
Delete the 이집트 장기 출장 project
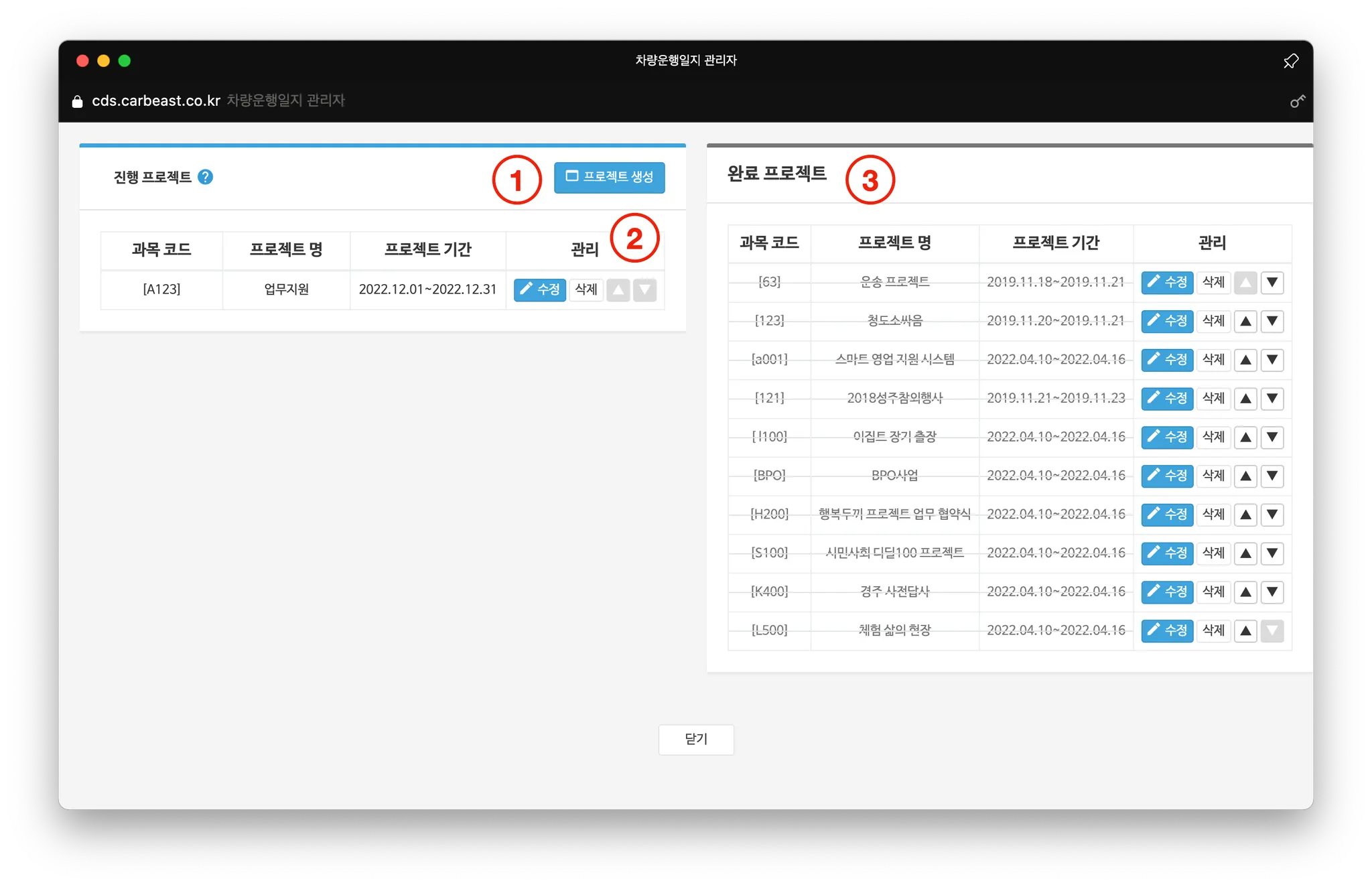(1213, 437)
